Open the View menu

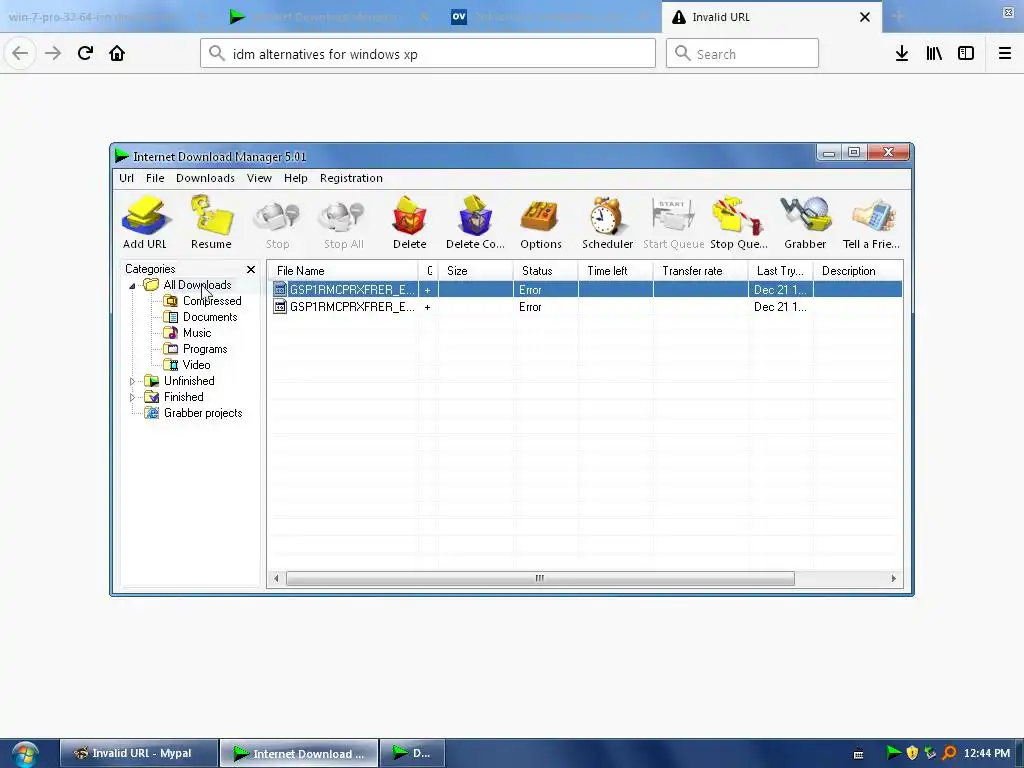point(259,178)
